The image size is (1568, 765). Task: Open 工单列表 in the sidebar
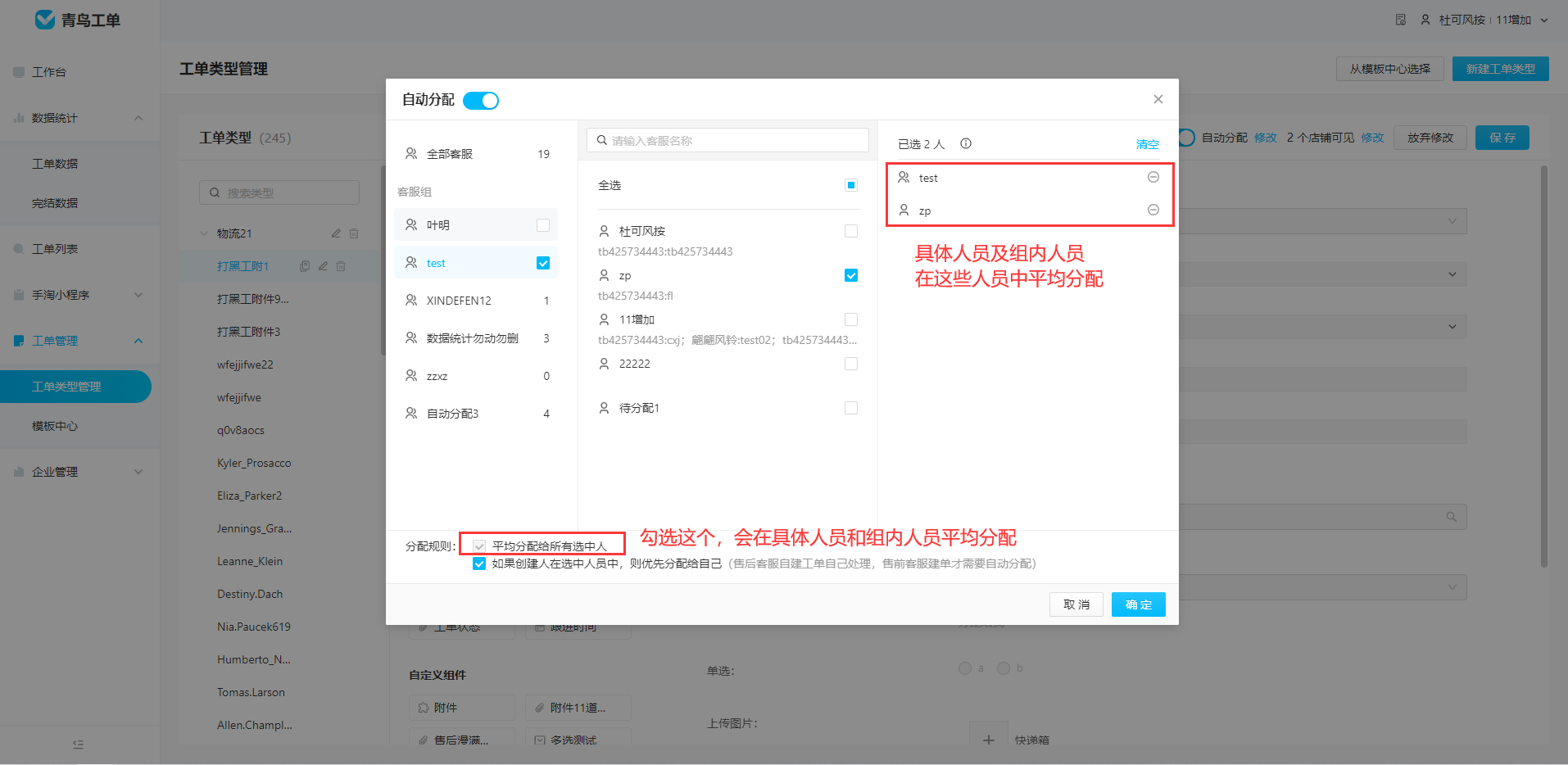pyautogui.click(x=55, y=249)
